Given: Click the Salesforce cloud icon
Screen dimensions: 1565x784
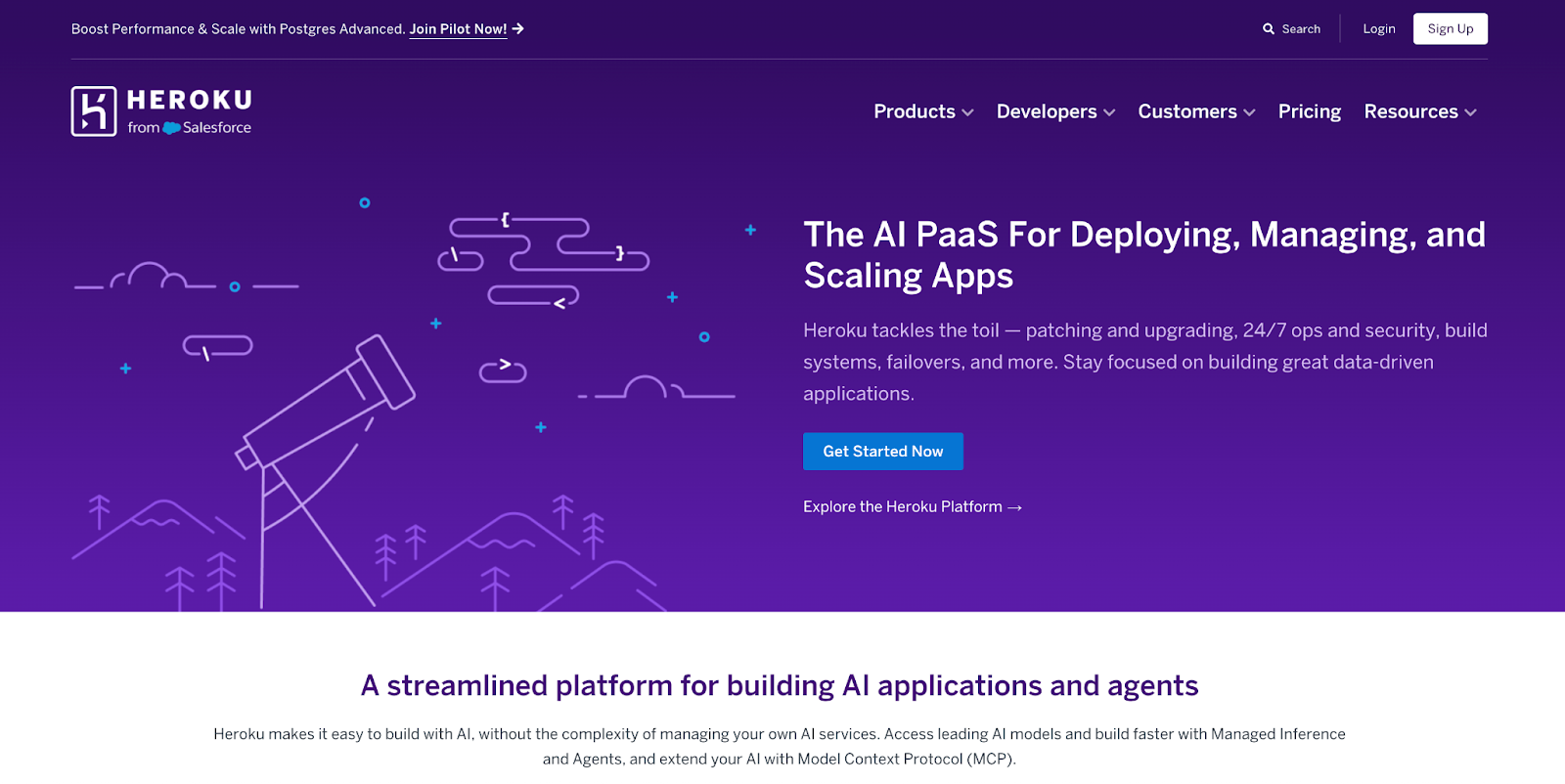Looking at the screenshot, I should pyautogui.click(x=171, y=128).
